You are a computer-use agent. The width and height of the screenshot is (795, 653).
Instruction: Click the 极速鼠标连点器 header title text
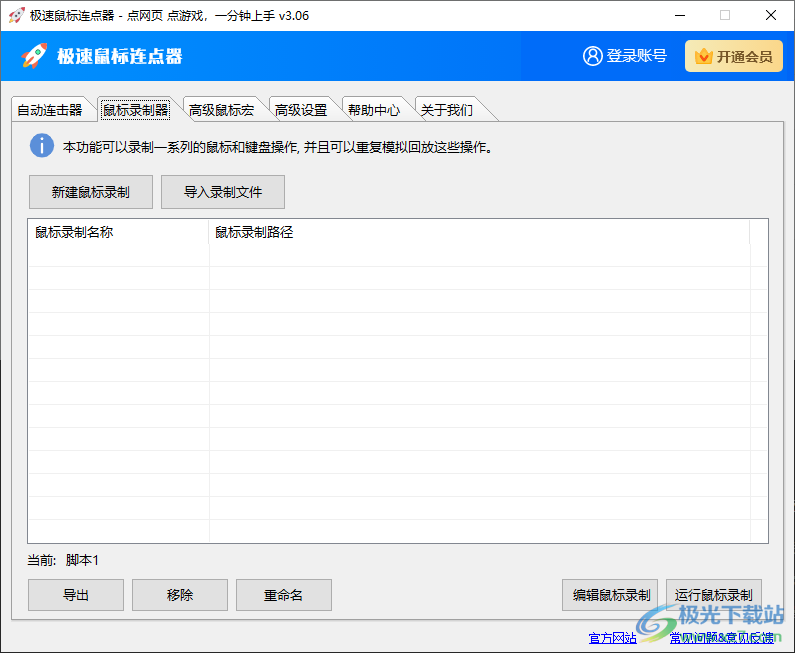pyautogui.click(x=120, y=56)
